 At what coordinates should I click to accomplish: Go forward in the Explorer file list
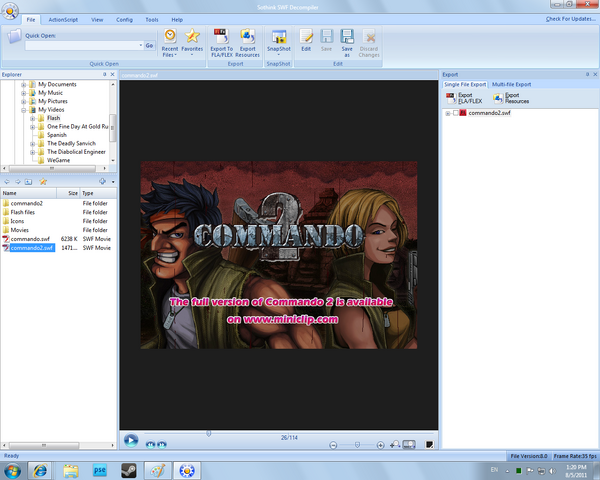tap(18, 181)
